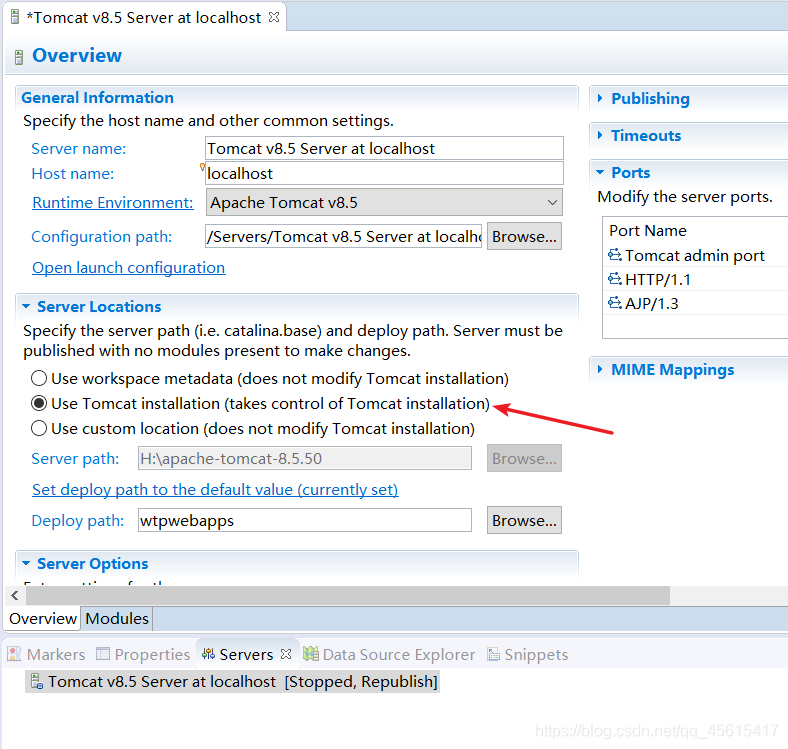Open the Properties view tab

(143, 654)
